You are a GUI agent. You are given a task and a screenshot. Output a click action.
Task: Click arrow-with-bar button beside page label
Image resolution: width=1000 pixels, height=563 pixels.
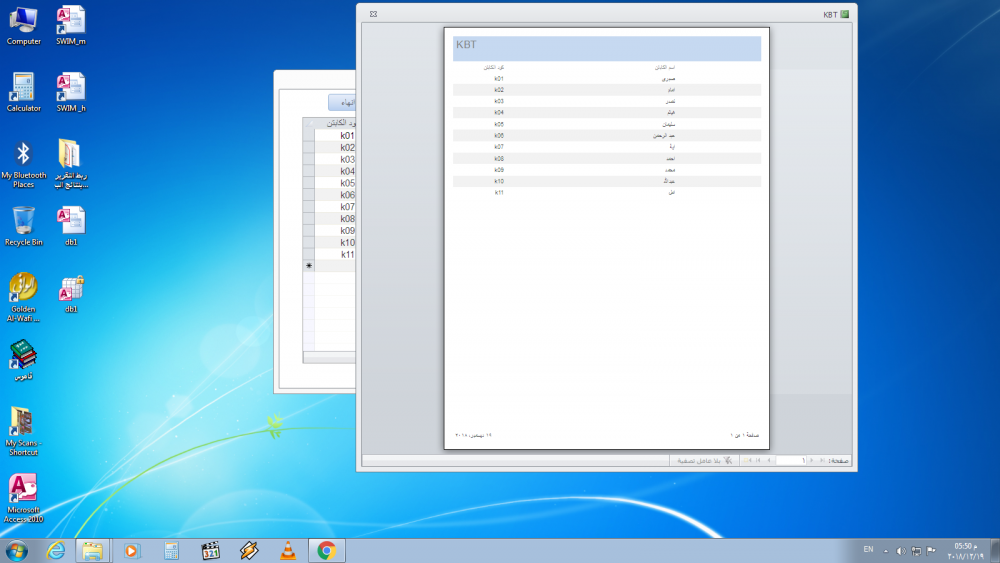click(822, 460)
